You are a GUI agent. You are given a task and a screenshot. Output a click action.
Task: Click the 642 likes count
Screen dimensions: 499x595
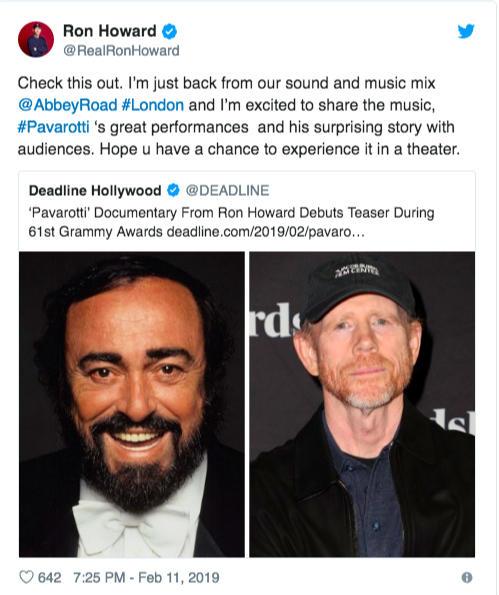coord(49,578)
